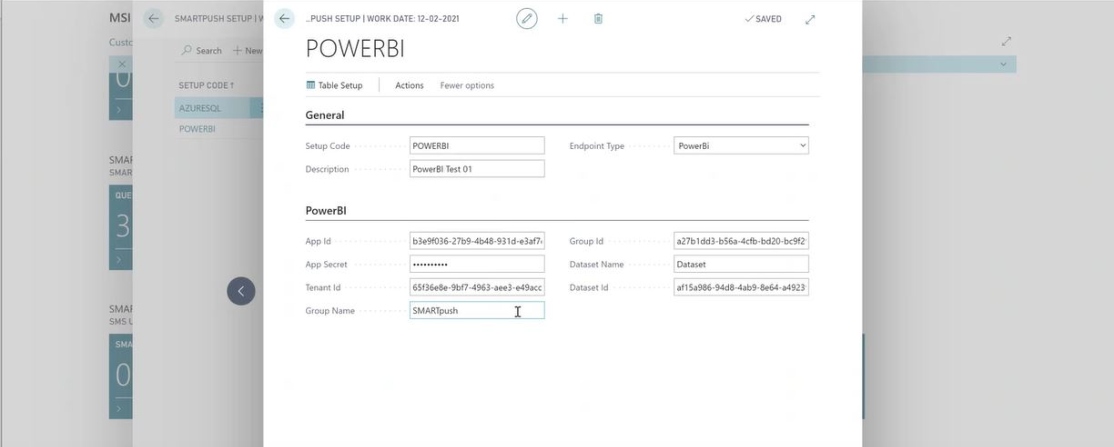Collapse the PowerBI section header
The height and width of the screenshot is (447, 1114).
(326, 211)
